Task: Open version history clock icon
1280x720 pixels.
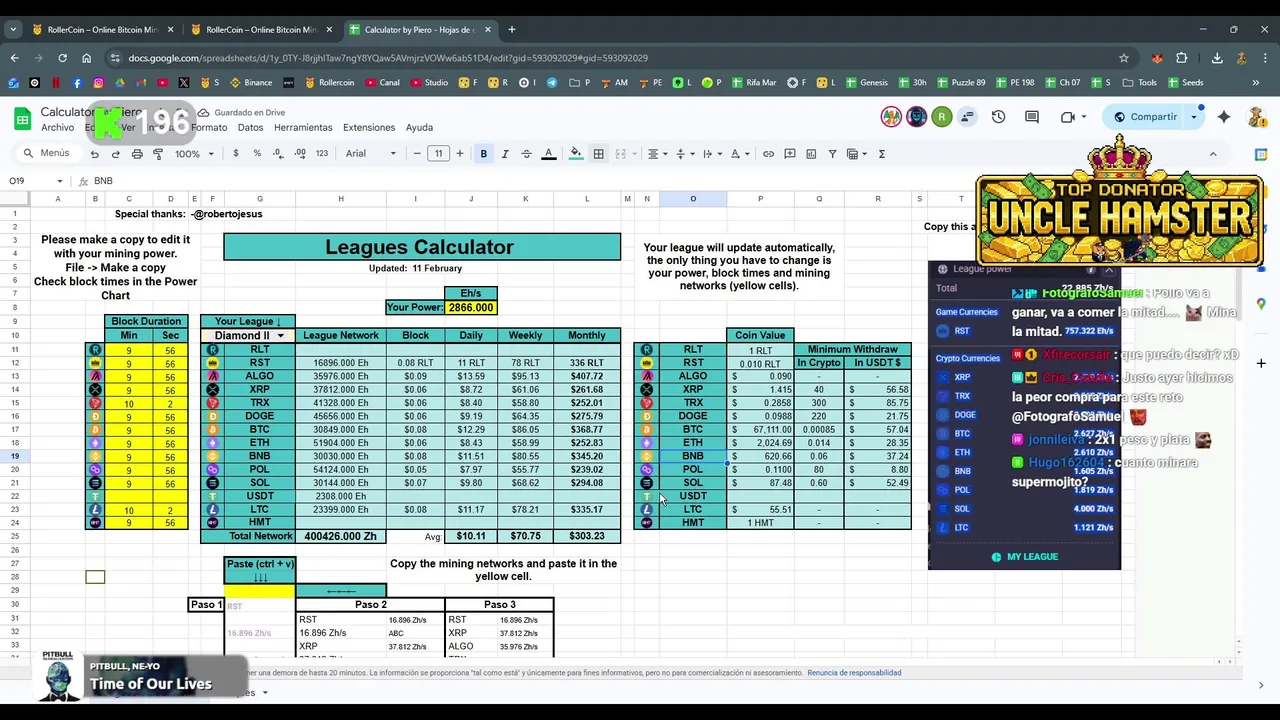Action: pos(998,117)
